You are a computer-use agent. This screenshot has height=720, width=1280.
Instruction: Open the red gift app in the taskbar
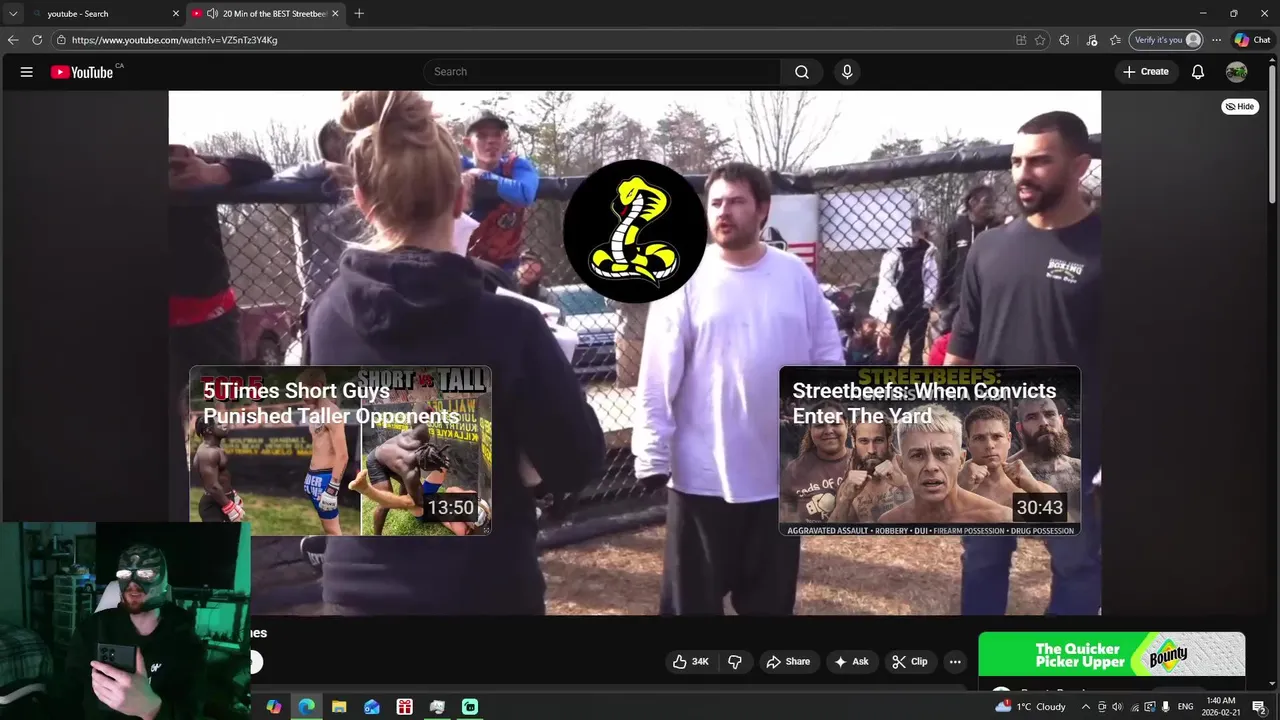(x=404, y=707)
